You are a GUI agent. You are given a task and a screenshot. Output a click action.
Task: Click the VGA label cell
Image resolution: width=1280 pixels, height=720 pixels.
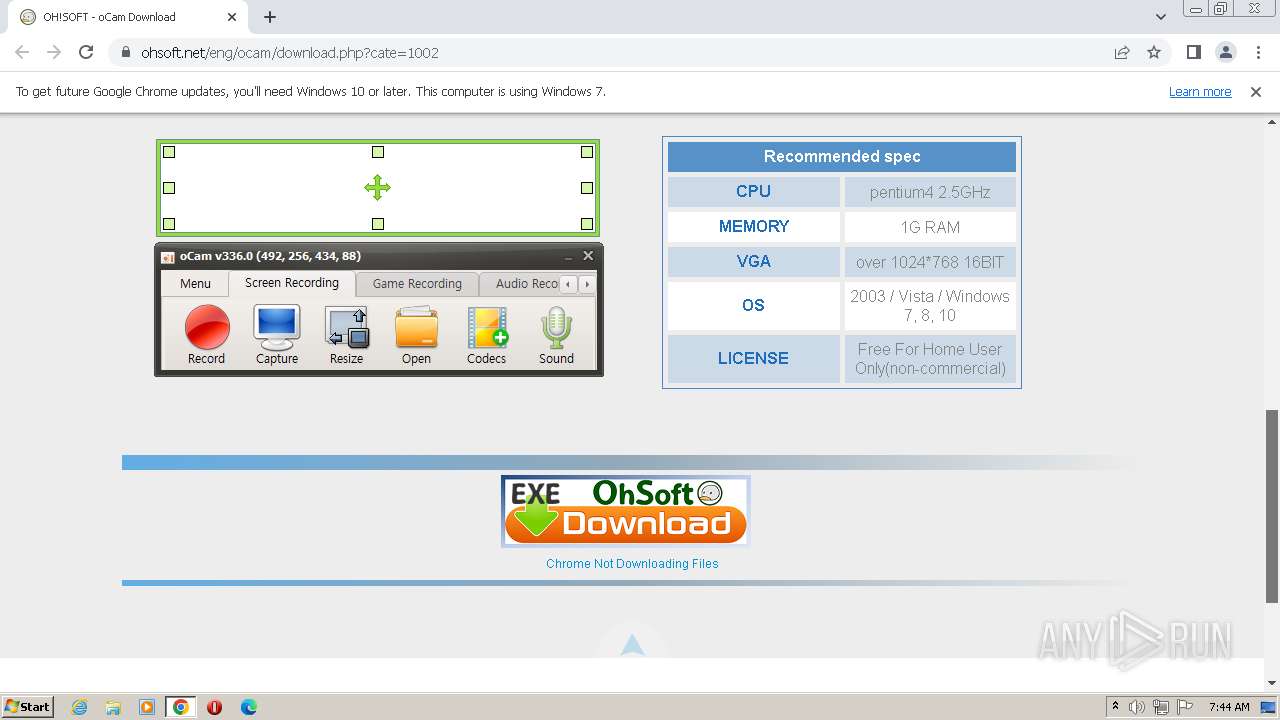(754, 261)
